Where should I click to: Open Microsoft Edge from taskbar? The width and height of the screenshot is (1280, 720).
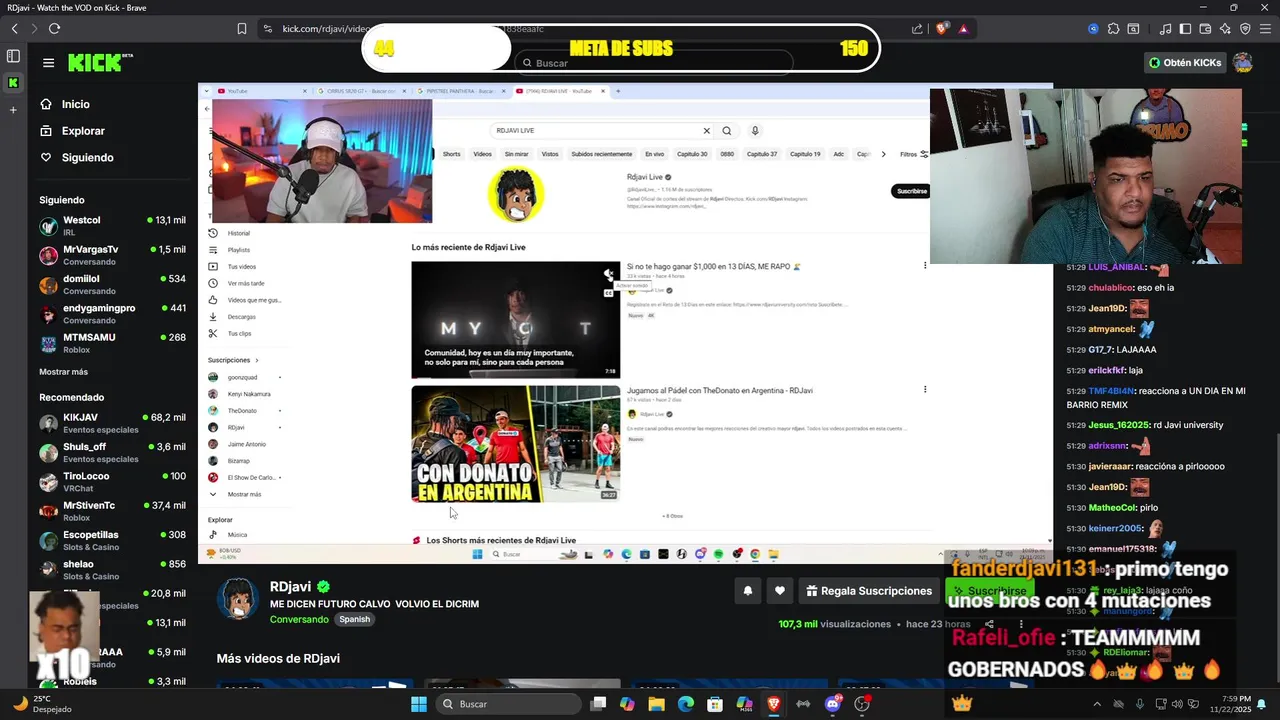685,704
